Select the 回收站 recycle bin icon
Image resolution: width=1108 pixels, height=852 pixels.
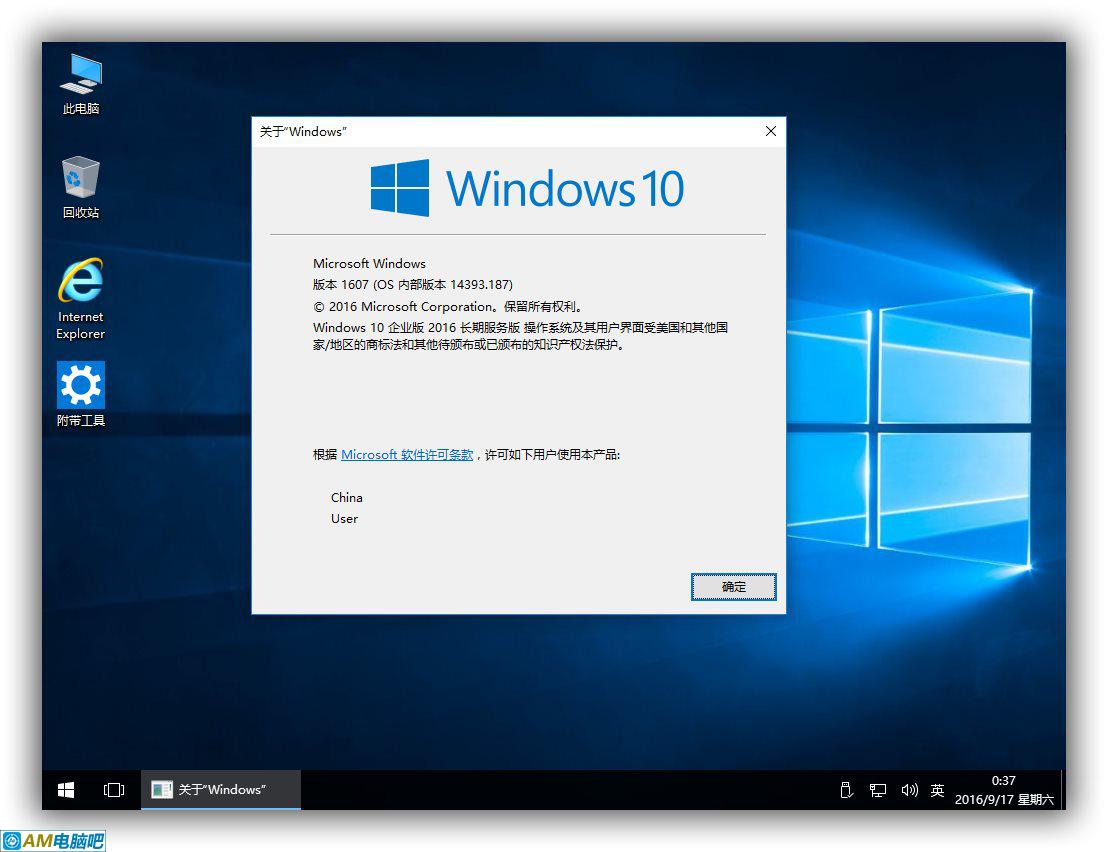pyautogui.click(x=81, y=187)
